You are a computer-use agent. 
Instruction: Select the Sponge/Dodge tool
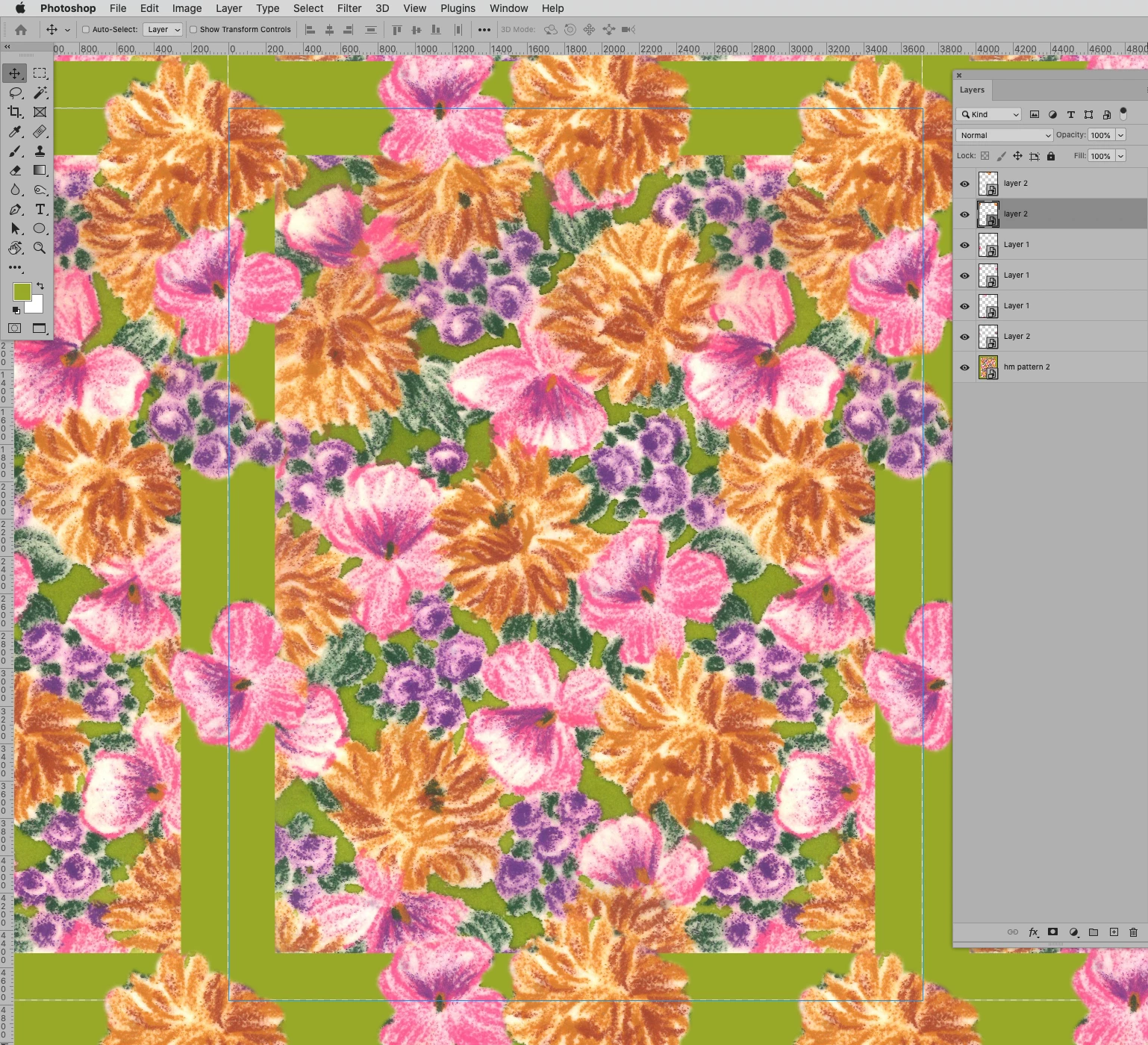(x=40, y=190)
